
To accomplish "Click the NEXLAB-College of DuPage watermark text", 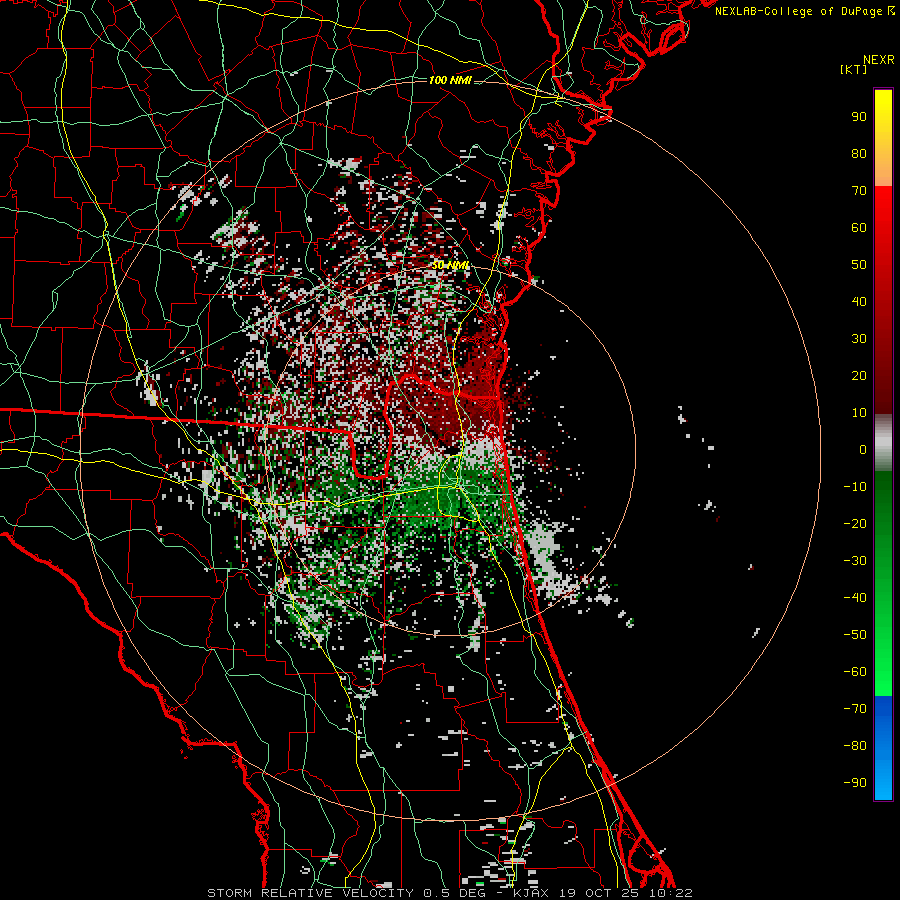I will click(x=804, y=11).
